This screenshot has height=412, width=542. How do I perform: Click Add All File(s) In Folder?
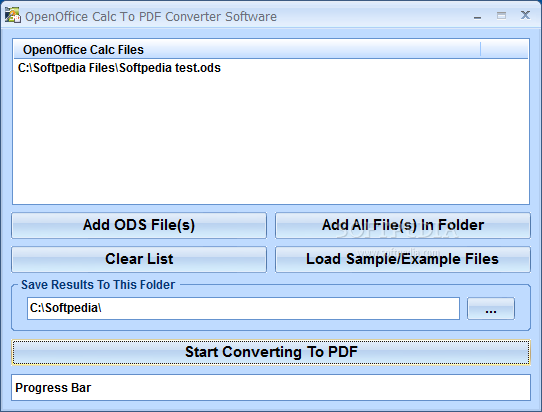click(x=403, y=225)
